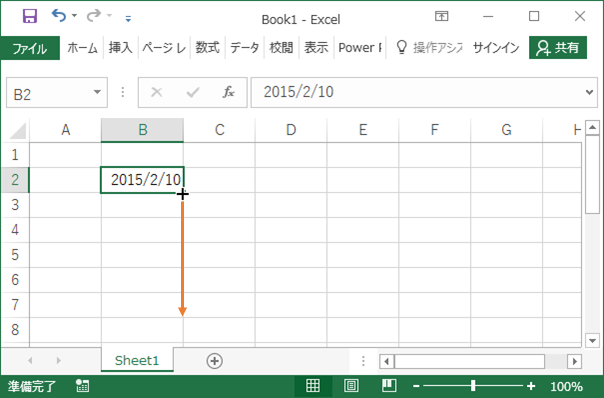604x398 pixels.
Task: Open the Ribbon Display Options button
Action: click(441, 16)
